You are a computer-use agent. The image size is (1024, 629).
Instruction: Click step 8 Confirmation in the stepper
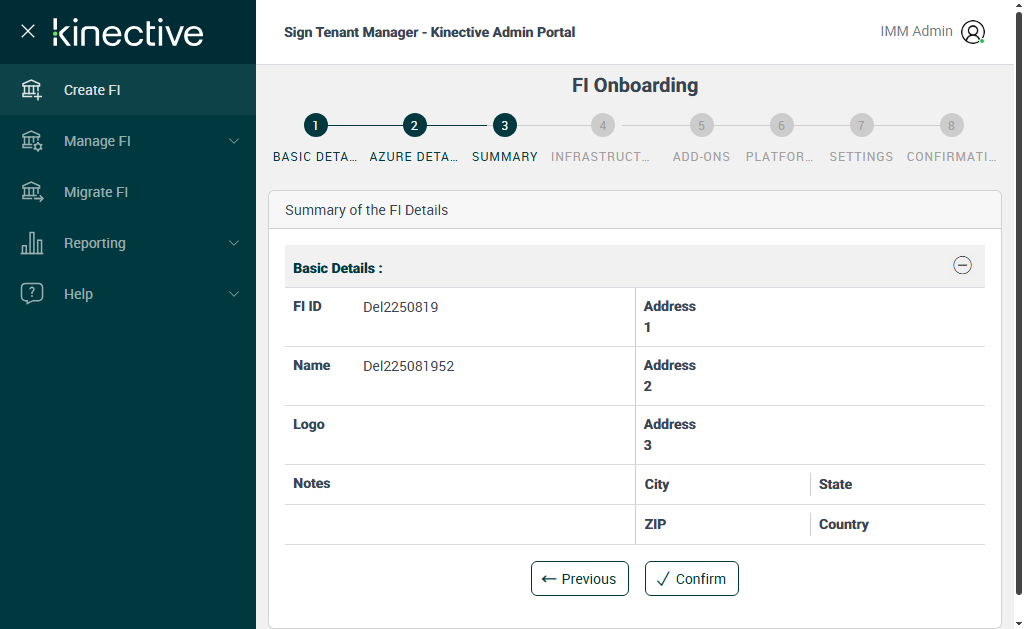tap(951, 126)
